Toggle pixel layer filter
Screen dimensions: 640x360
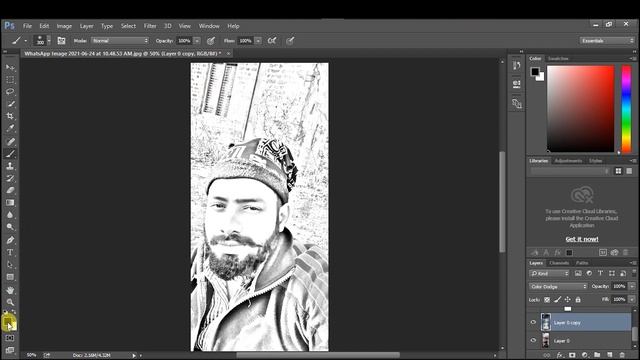(x=578, y=273)
